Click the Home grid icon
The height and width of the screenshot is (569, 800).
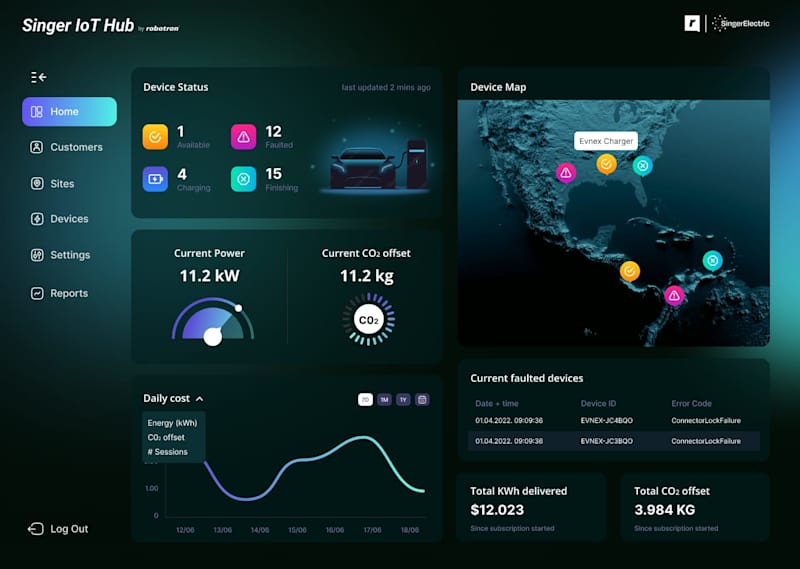[x=37, y=111]
